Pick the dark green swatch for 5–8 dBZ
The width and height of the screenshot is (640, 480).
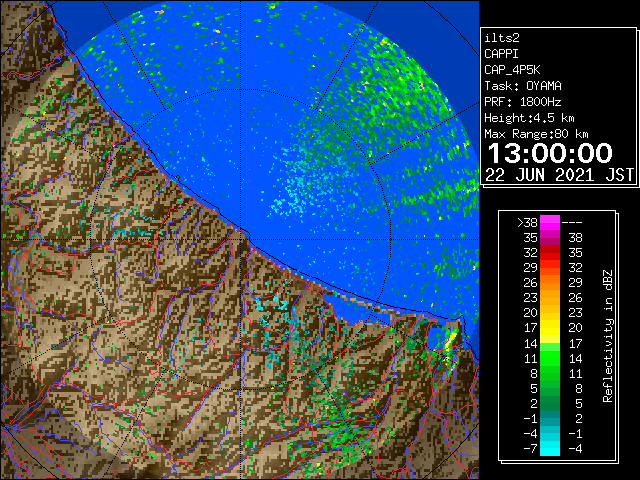pos(550,388)
